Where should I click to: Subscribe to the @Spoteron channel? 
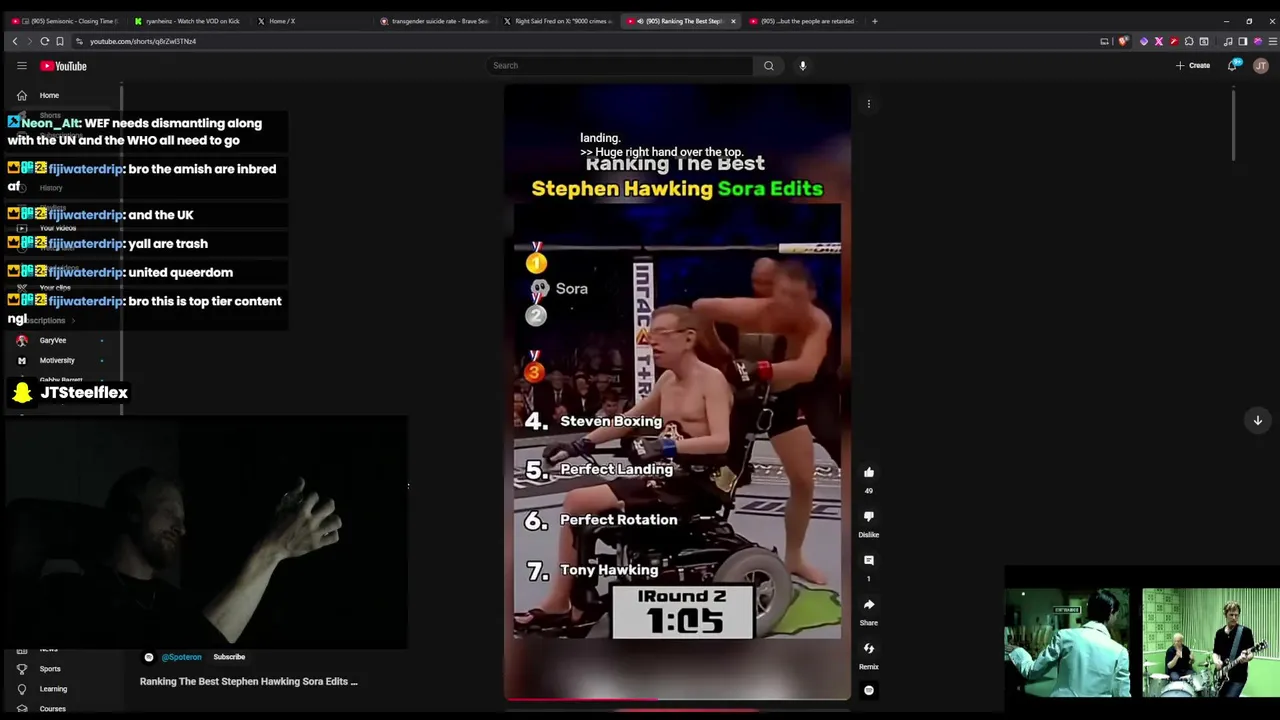[229, 657]
